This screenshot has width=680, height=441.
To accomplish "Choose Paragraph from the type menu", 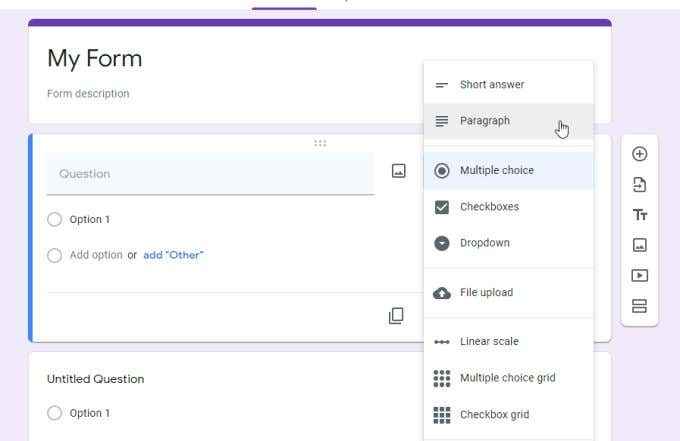I will click(x=508, y=121).
